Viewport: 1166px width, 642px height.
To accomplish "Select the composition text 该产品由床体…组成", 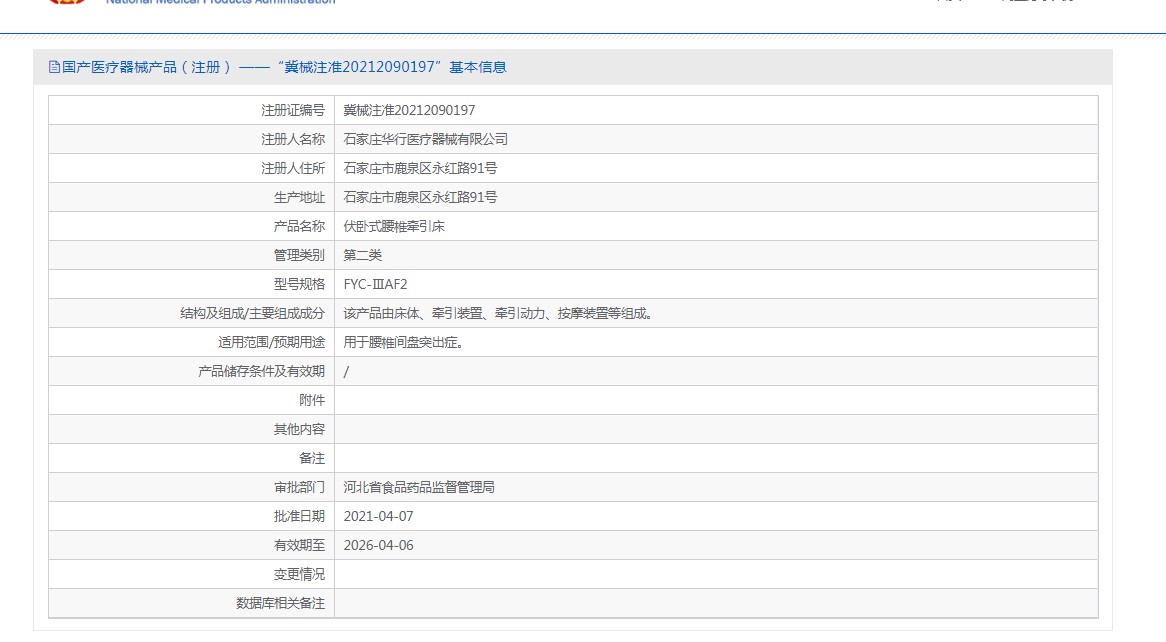I will point(498,313).
